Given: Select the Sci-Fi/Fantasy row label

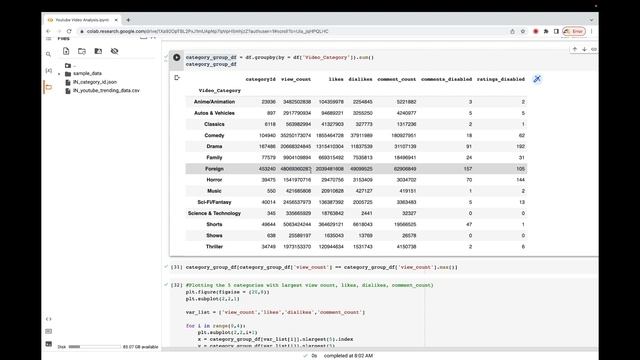Looking at the screenshot, I should coord(214,202).
